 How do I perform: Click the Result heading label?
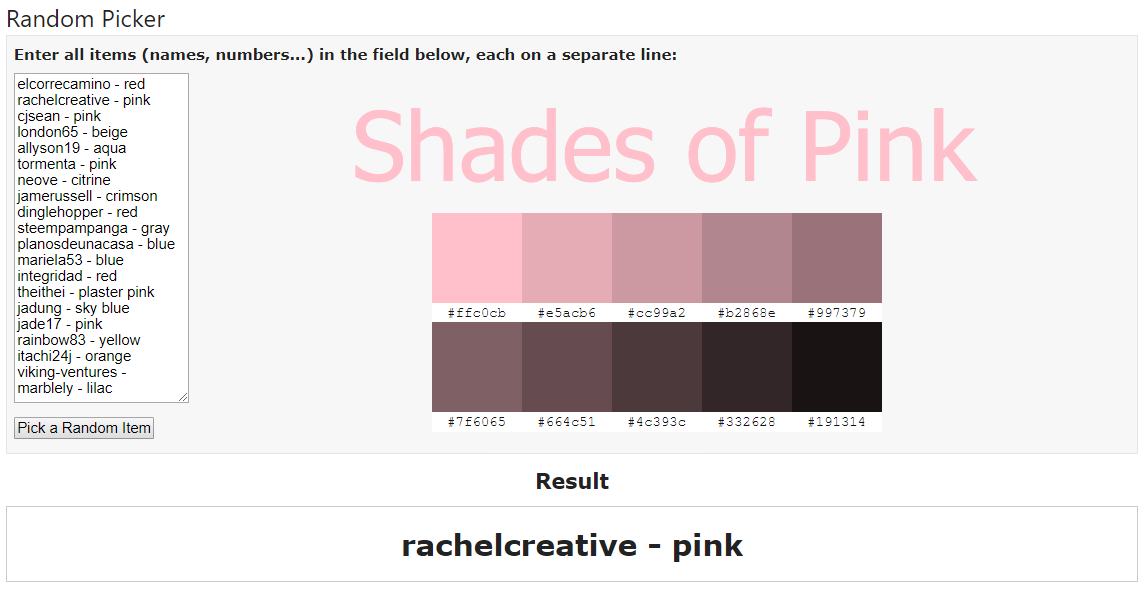coord(572,481)
